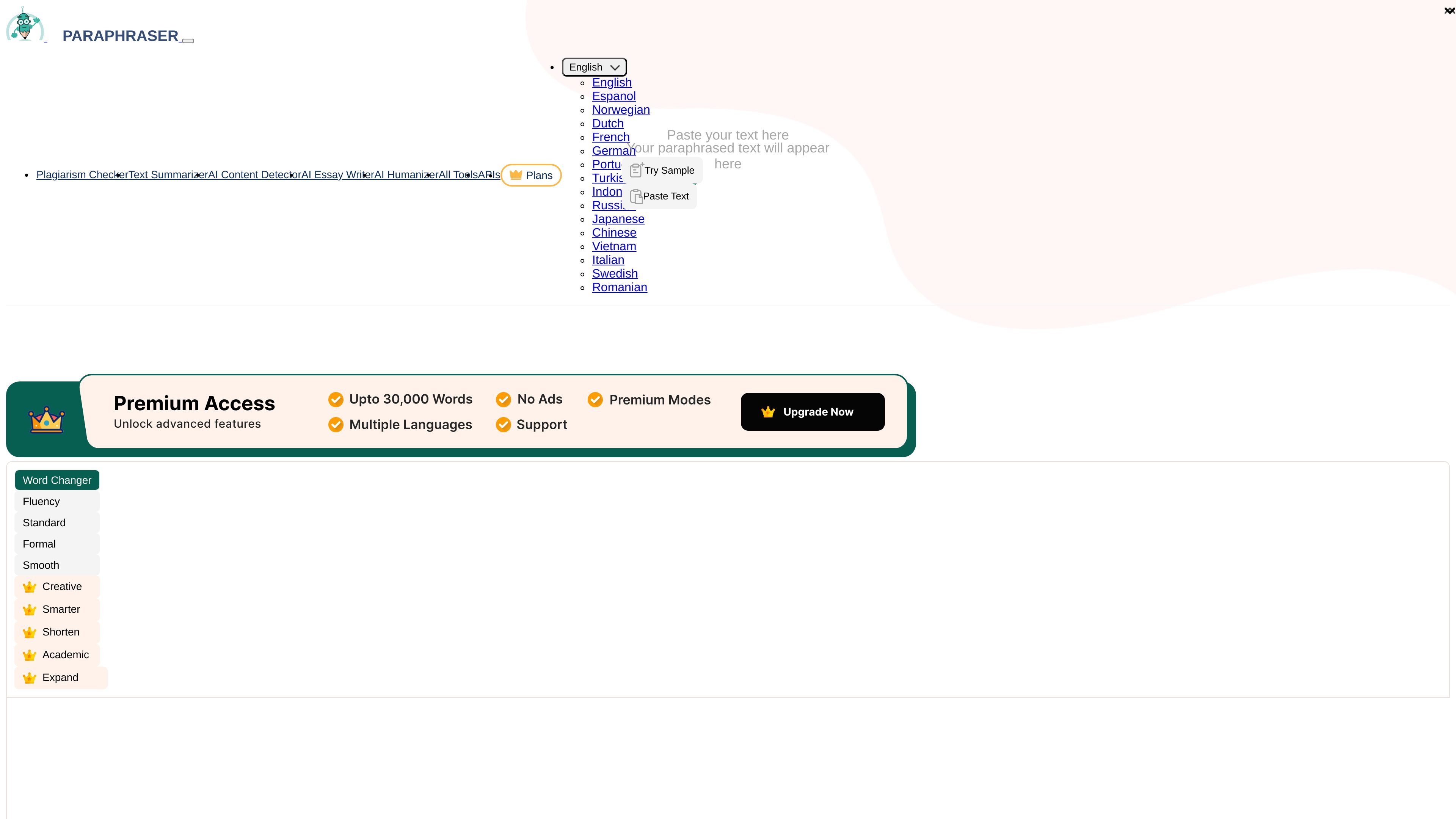Click checkmark beside Multiple Languages
Image resolution: width=1456 pixels, height=819 pixels.
[x=336, y=425]
